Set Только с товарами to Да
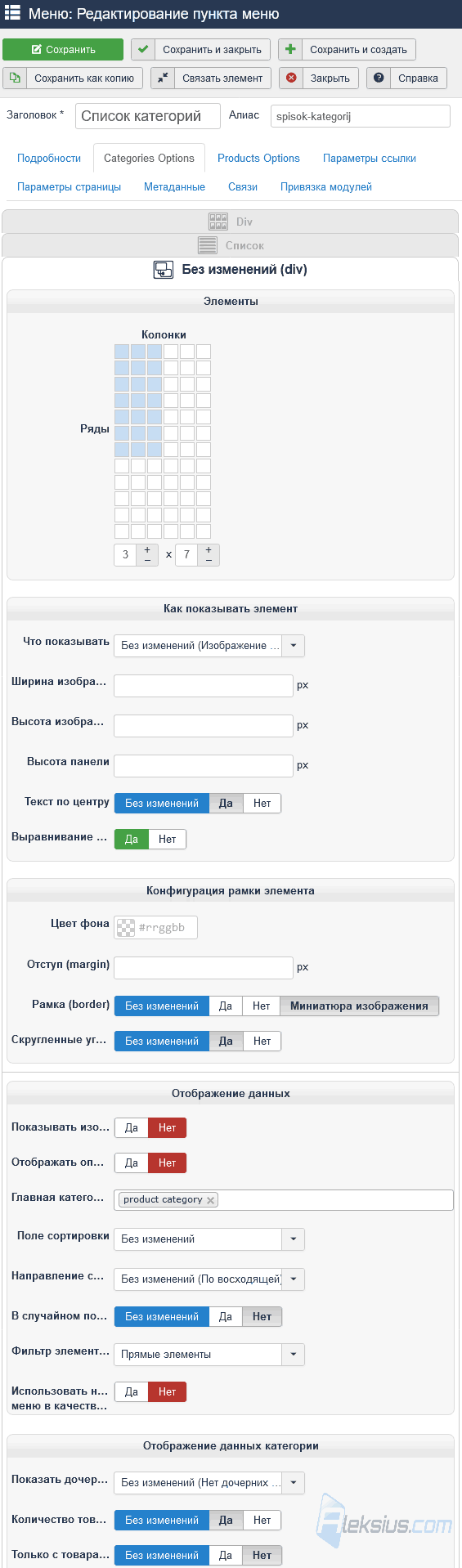 pyautogui.click(x=226, y=1556)
